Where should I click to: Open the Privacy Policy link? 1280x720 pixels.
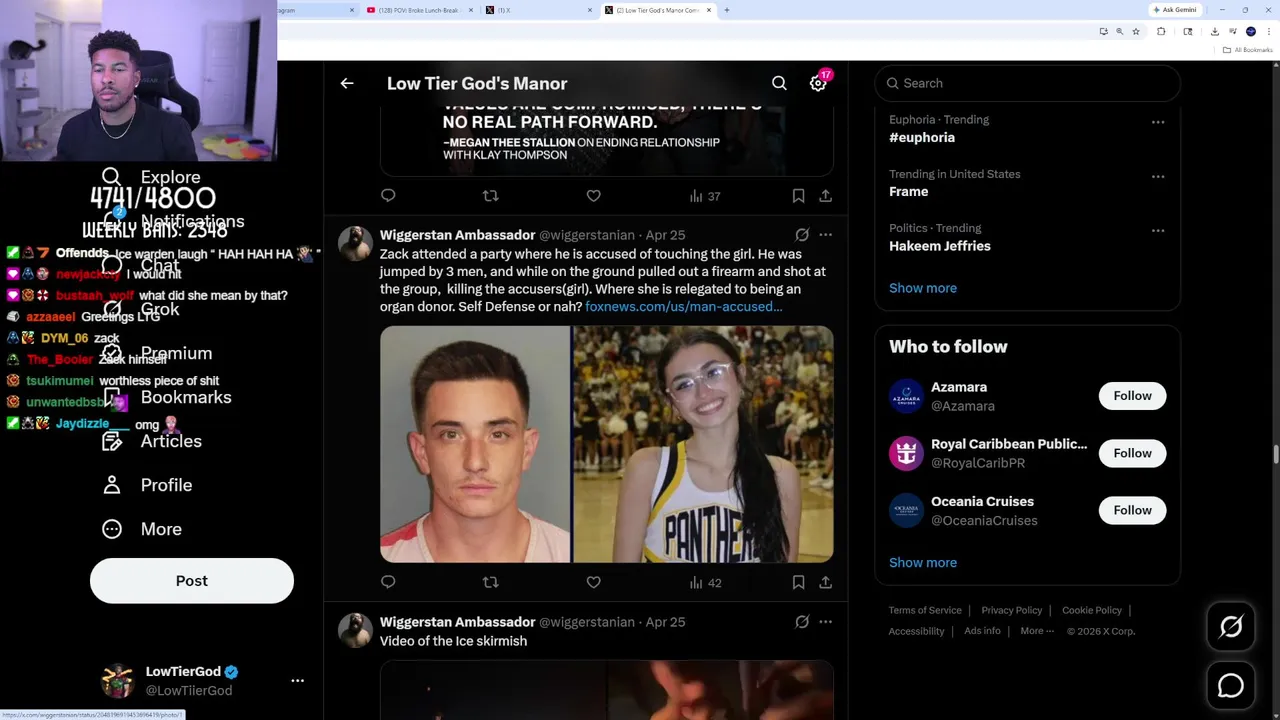click(1011, 610)
